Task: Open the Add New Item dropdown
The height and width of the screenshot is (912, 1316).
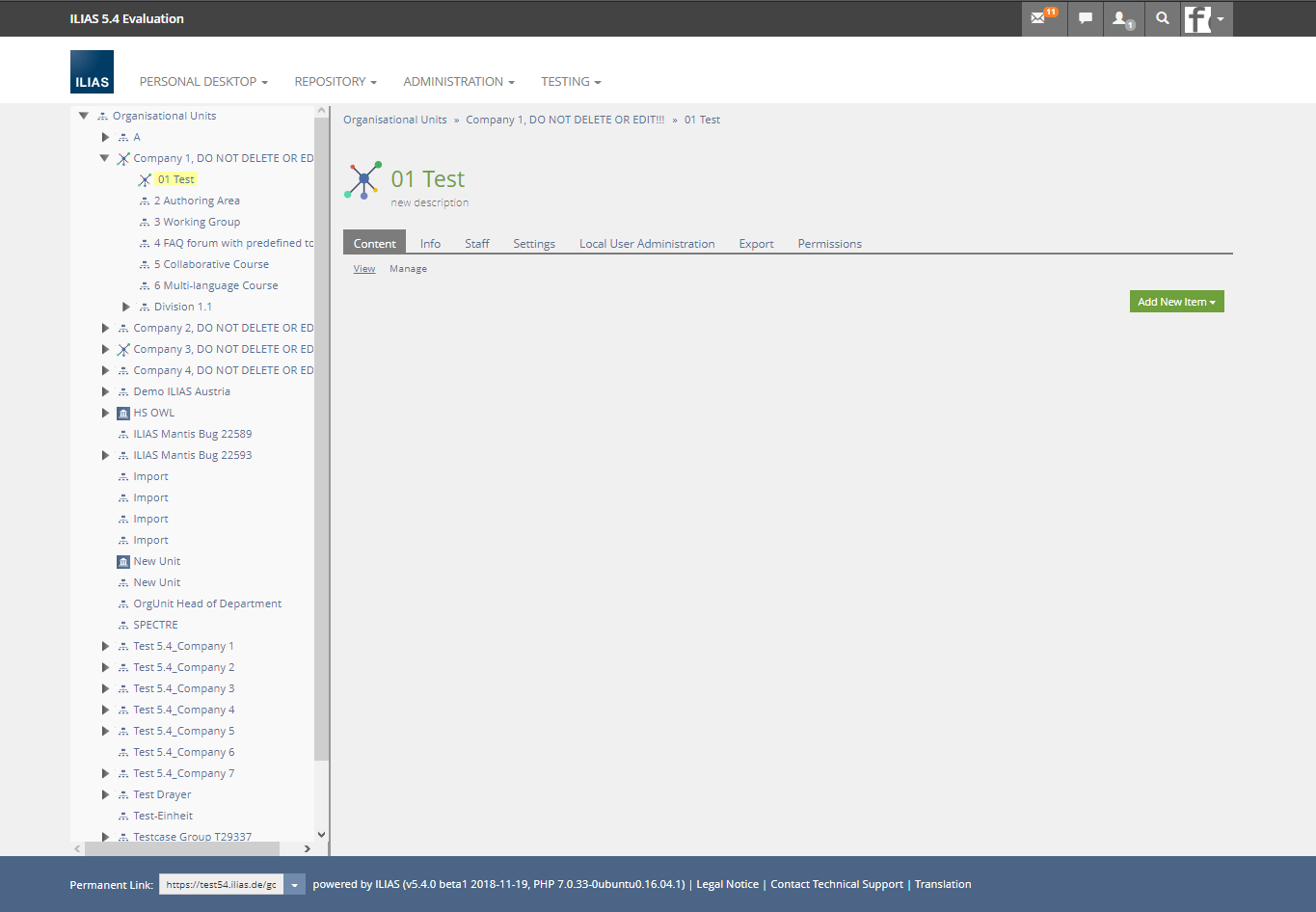Action: [1176, 302]
